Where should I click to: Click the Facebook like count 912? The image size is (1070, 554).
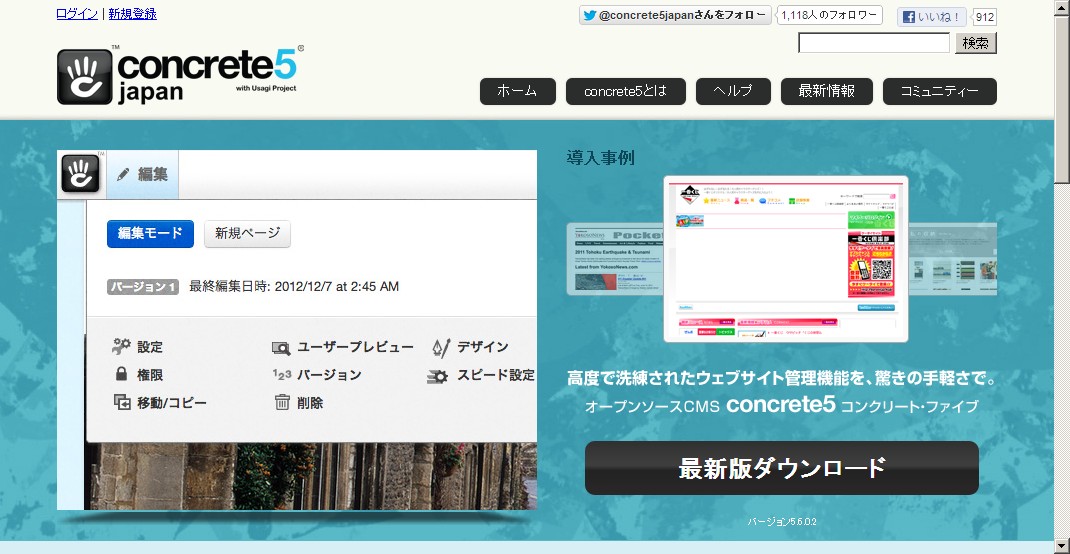(x=984, y=18)
